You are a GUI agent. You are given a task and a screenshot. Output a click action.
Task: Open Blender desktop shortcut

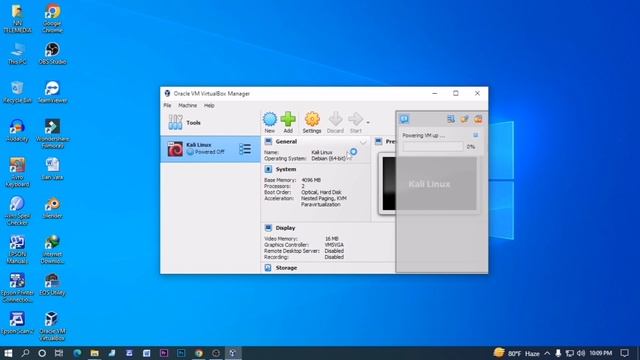pos(52,208)
